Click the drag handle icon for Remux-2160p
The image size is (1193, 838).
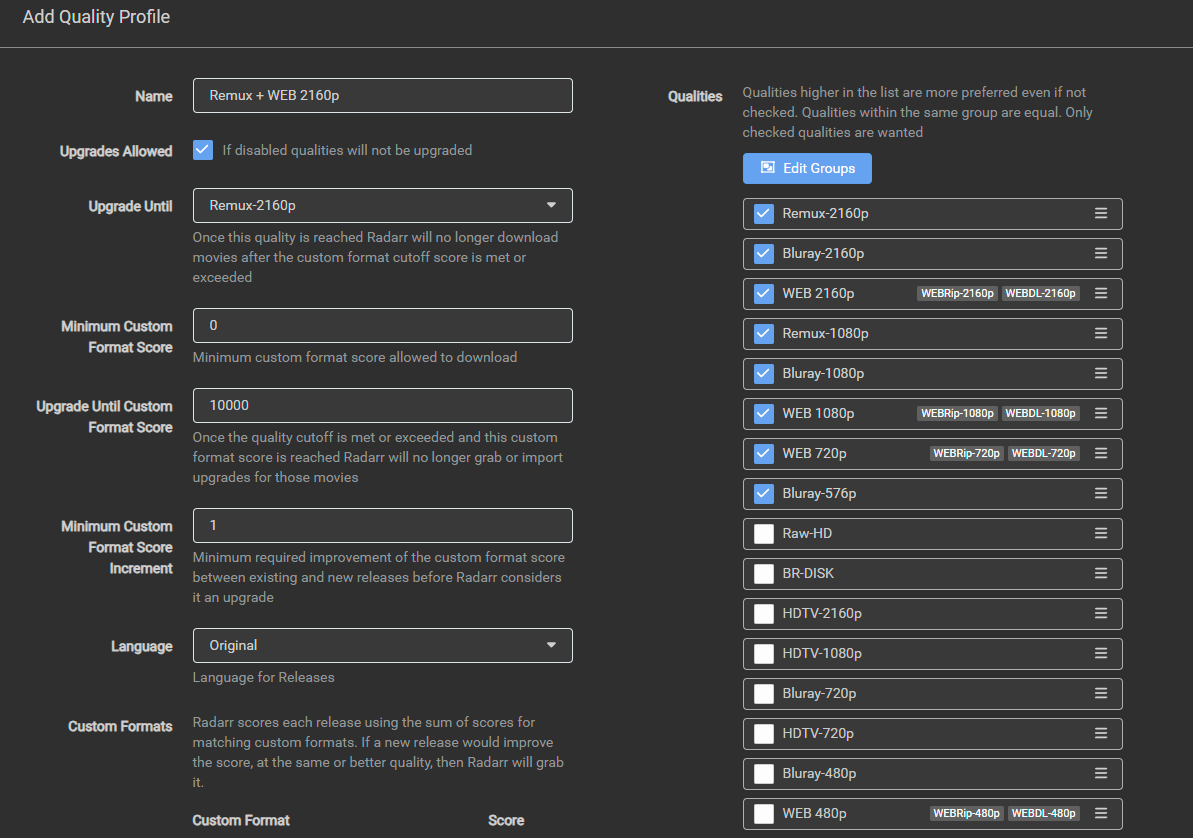tap(1100, 213)
